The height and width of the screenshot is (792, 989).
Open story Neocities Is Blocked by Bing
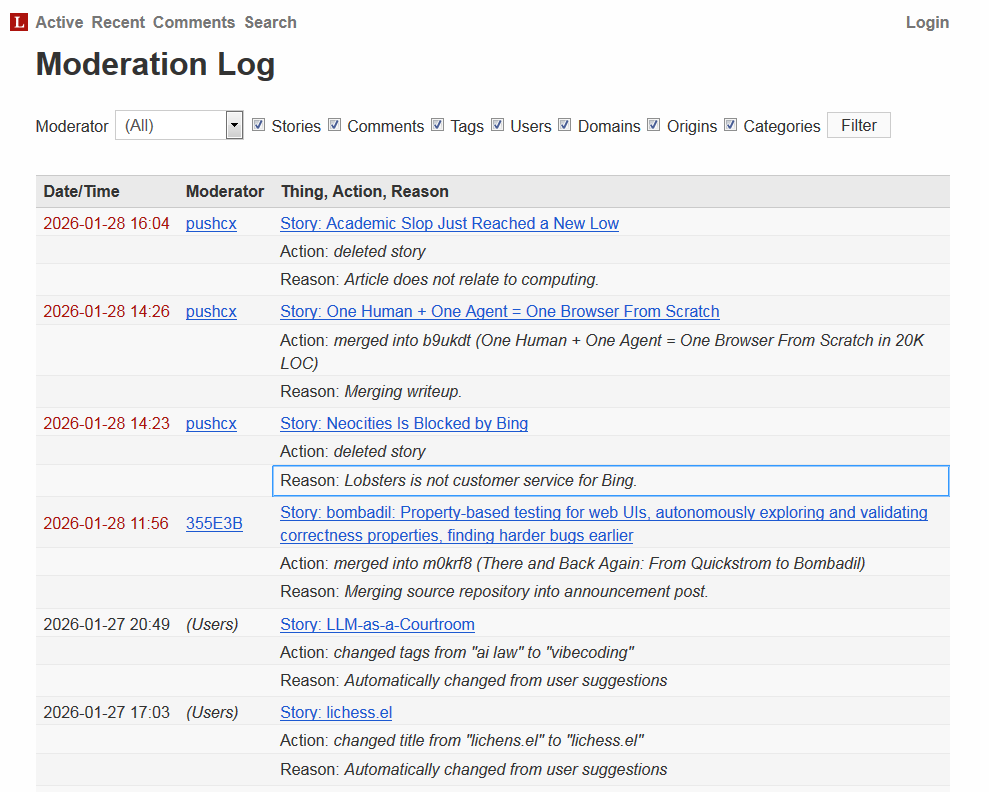(x=404, y=423)
